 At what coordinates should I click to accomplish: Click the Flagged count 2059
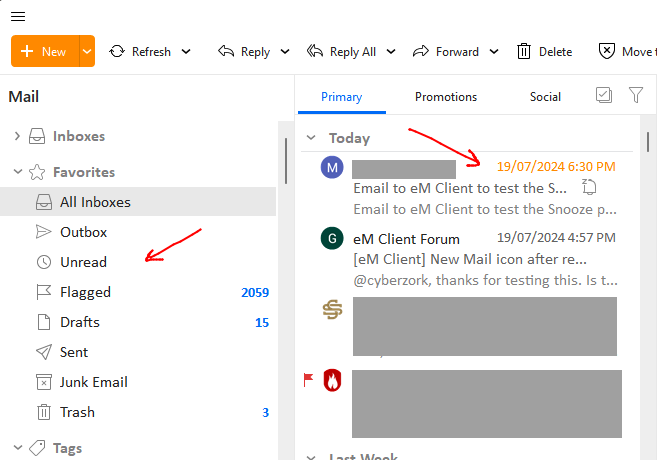255,292
